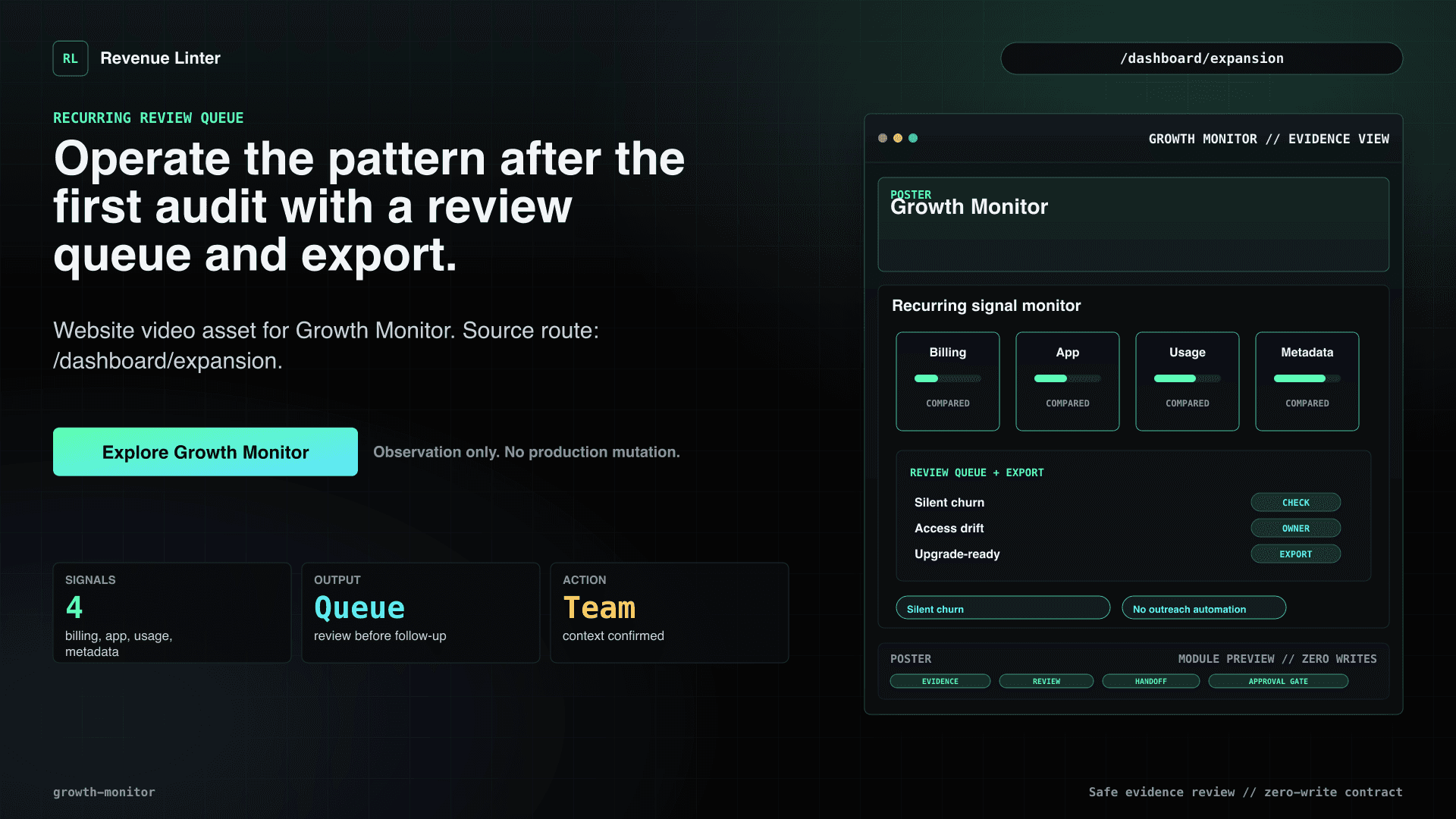This screenshot has height=819, width=1456.
Task: Switch to the REVIEW tab
Action: click(x=1046, y=681)
